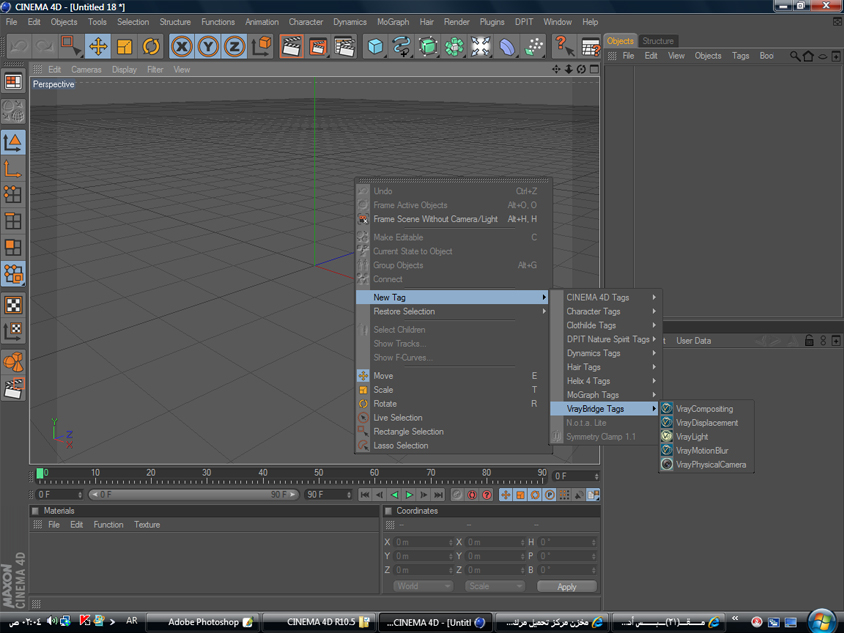The width and height of the screenshot is (844, 633).
Task: Select Use Polygon tool in left palette
Action: pos(13,248)
